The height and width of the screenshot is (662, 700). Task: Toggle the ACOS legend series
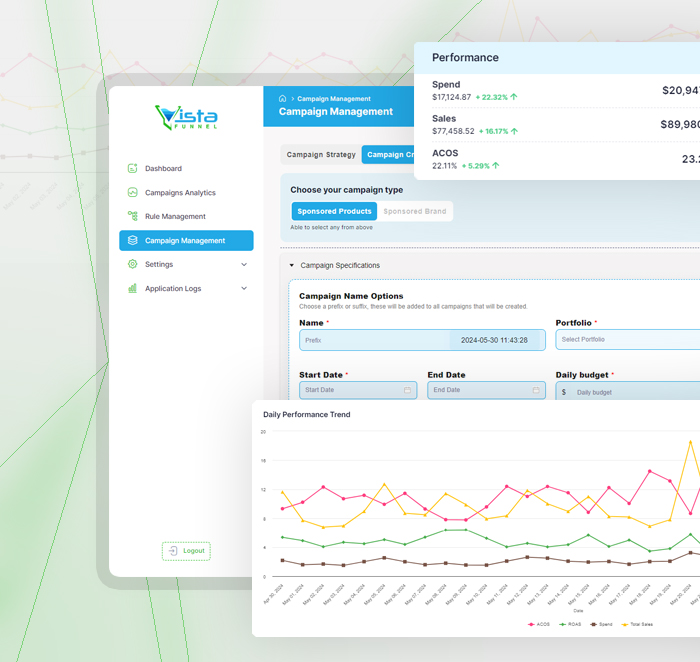(x=539, y=624)
